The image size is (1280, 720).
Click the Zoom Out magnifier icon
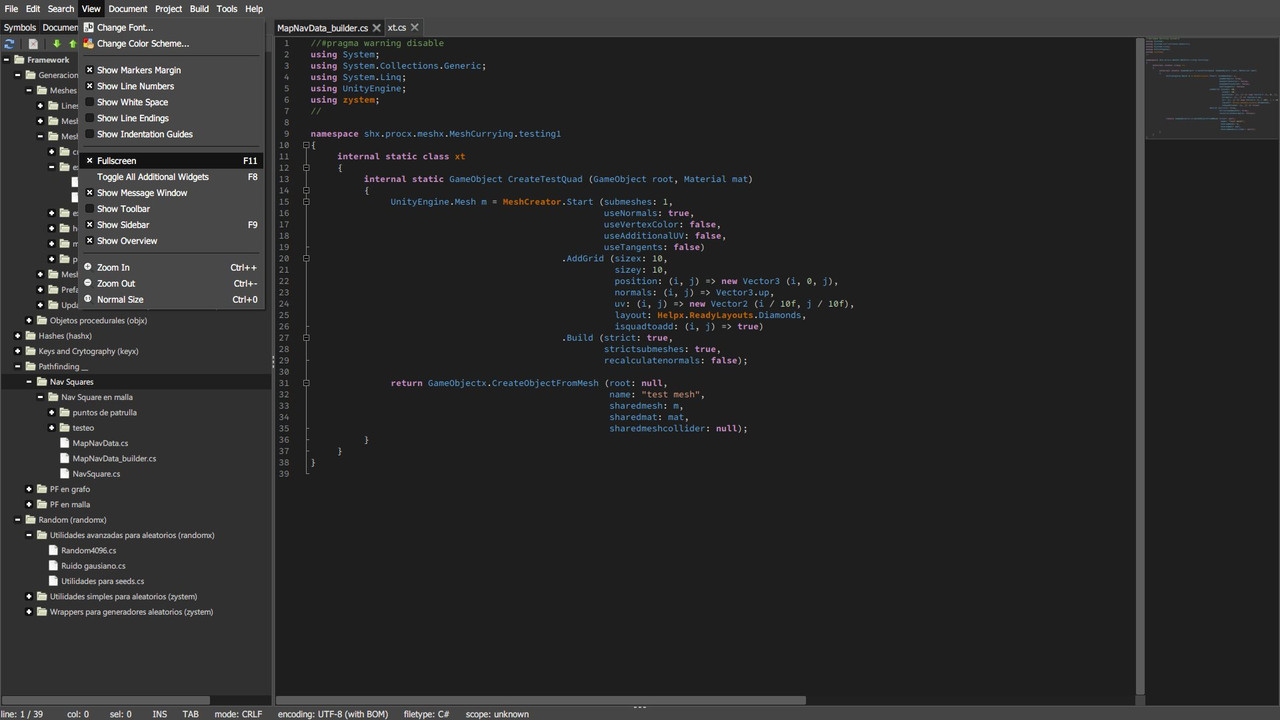click(x=88, y=283)
